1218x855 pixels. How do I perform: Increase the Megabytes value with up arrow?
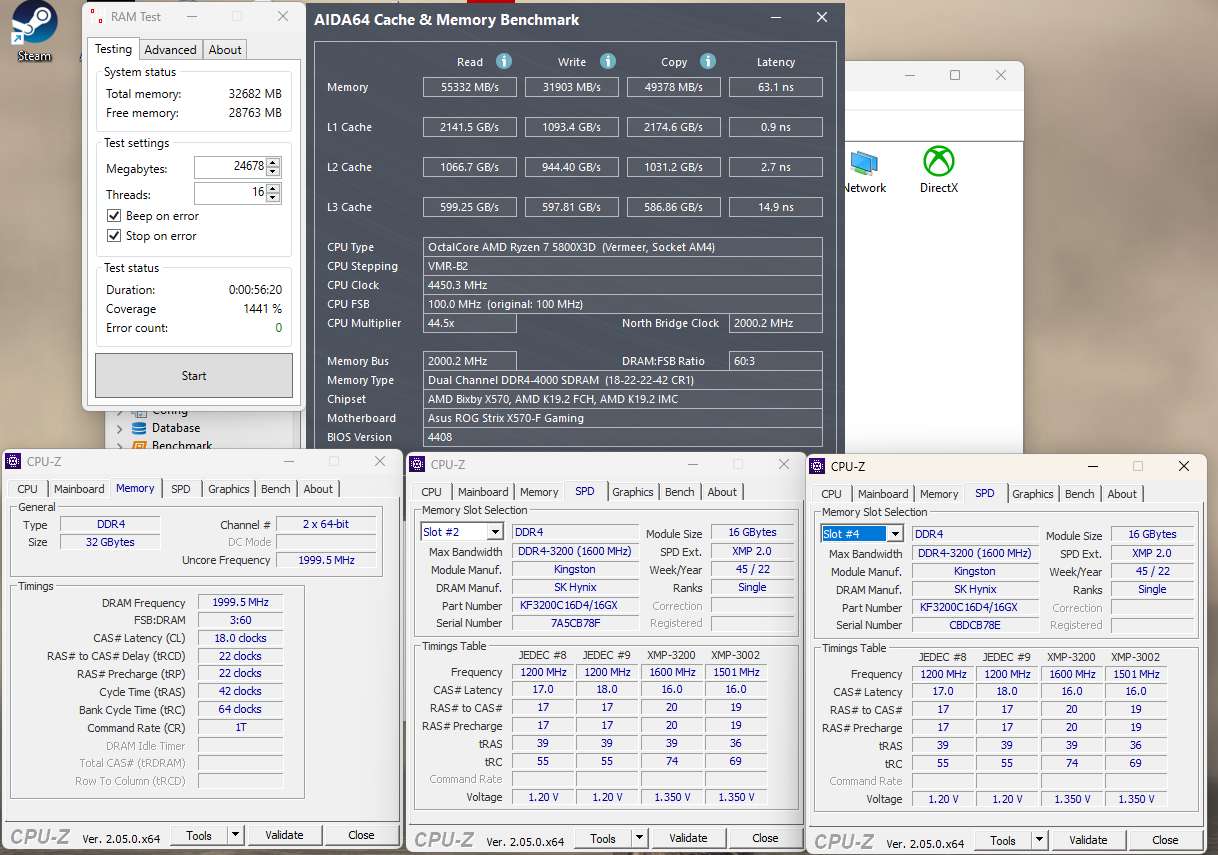(x=274, y=162)
